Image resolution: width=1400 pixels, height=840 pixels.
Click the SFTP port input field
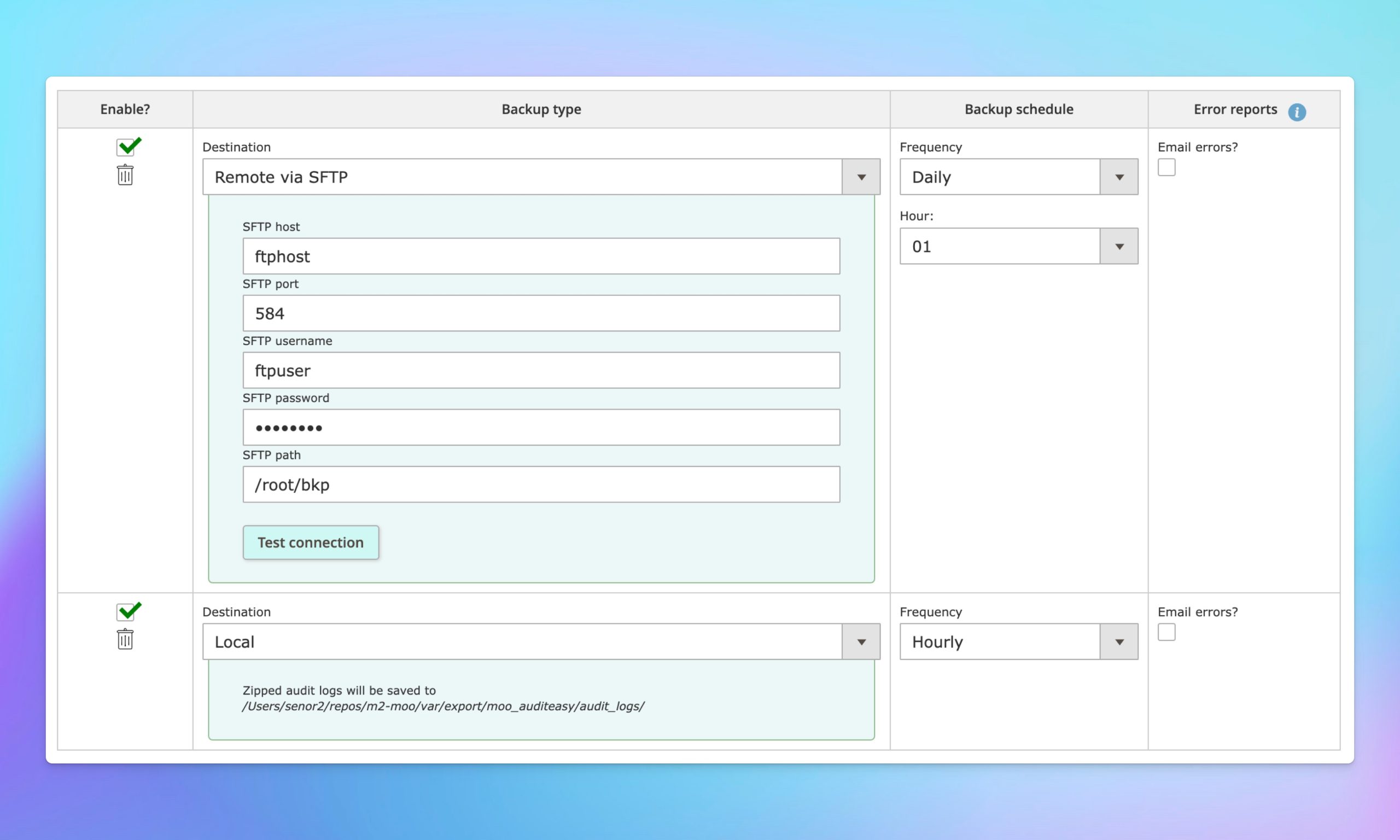tap(541, 313)
